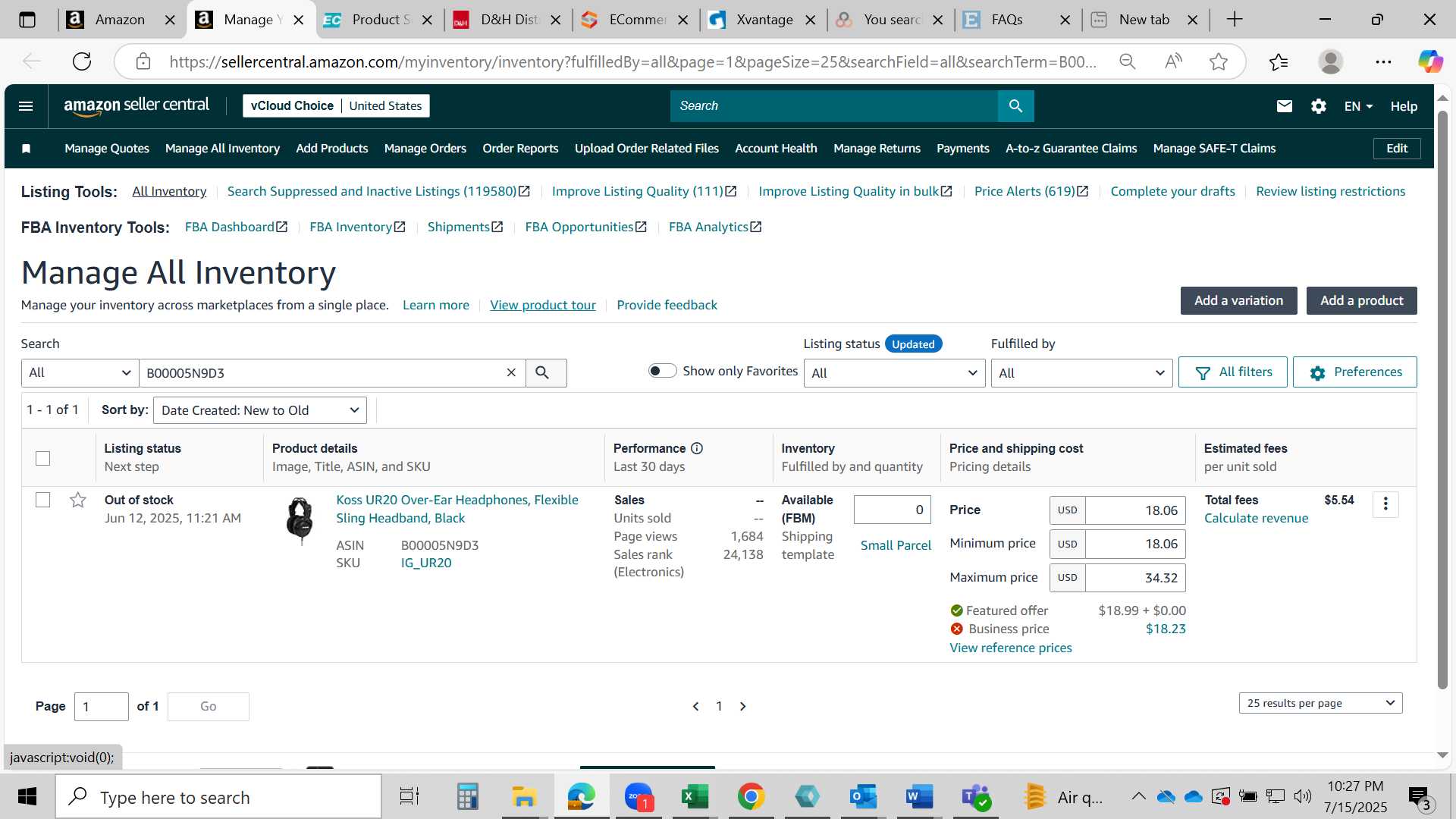Open a new browser tab

pos(1235,20)
